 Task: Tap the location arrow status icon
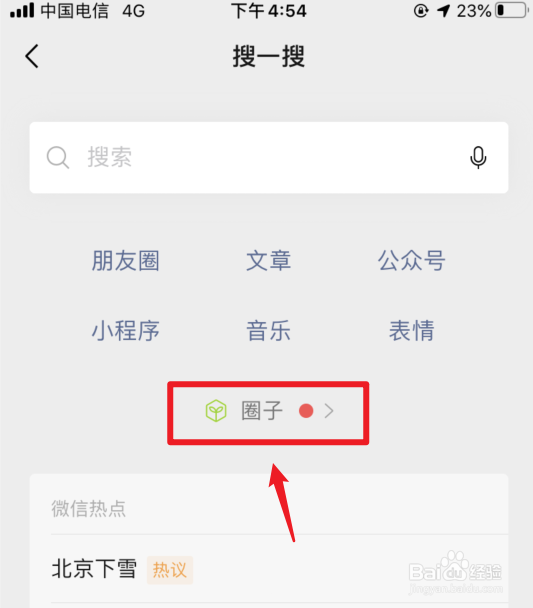(x=443, y=10)
